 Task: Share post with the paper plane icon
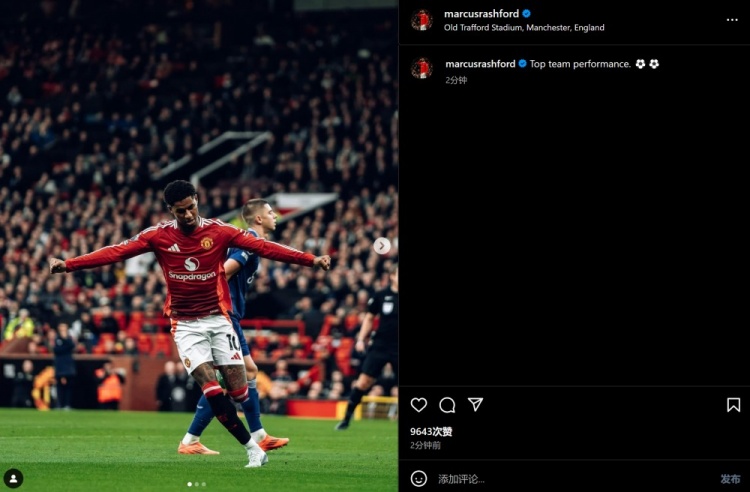475,405
